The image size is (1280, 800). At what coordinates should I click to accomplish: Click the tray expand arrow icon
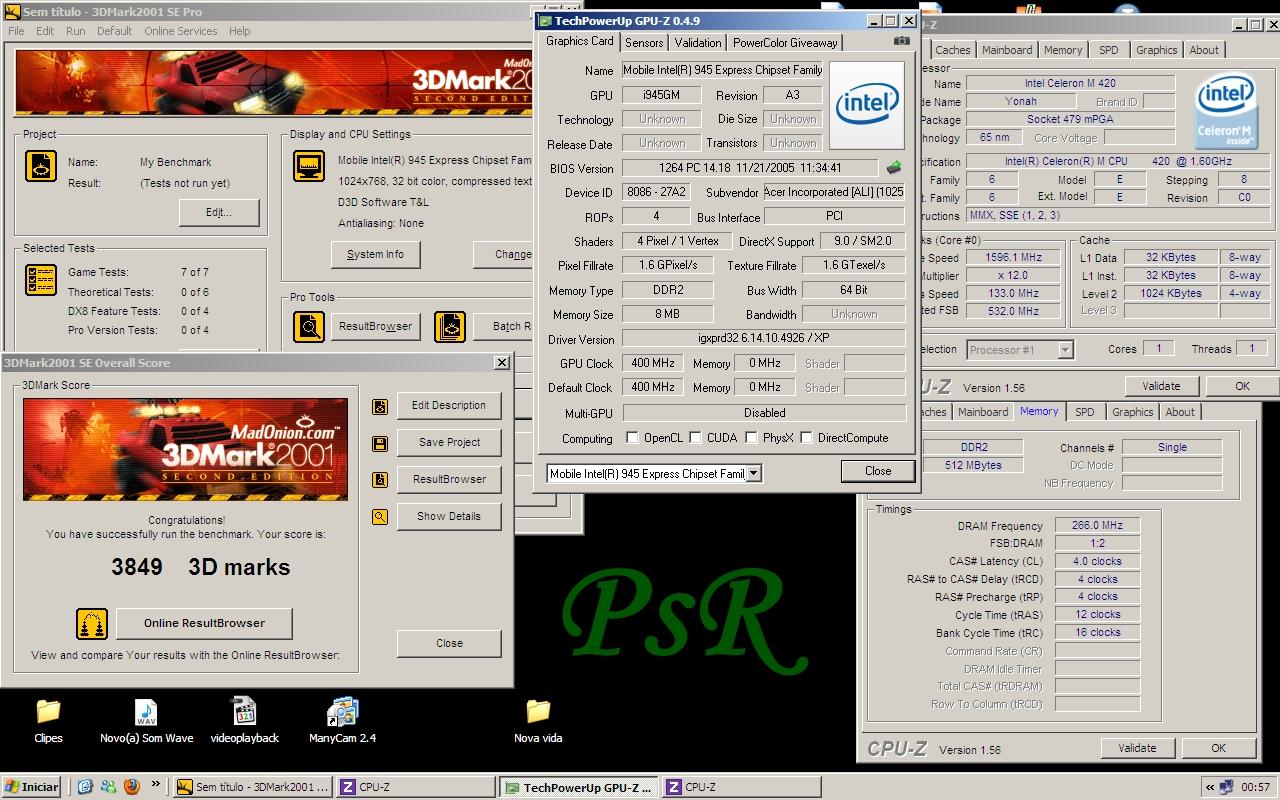point(1210,787)
